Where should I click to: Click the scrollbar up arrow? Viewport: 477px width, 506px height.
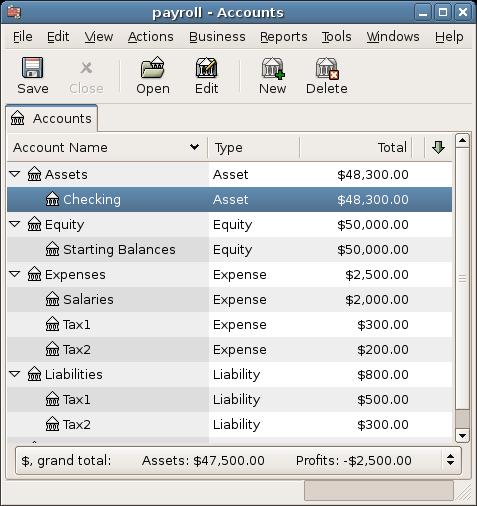pos(462,141)
